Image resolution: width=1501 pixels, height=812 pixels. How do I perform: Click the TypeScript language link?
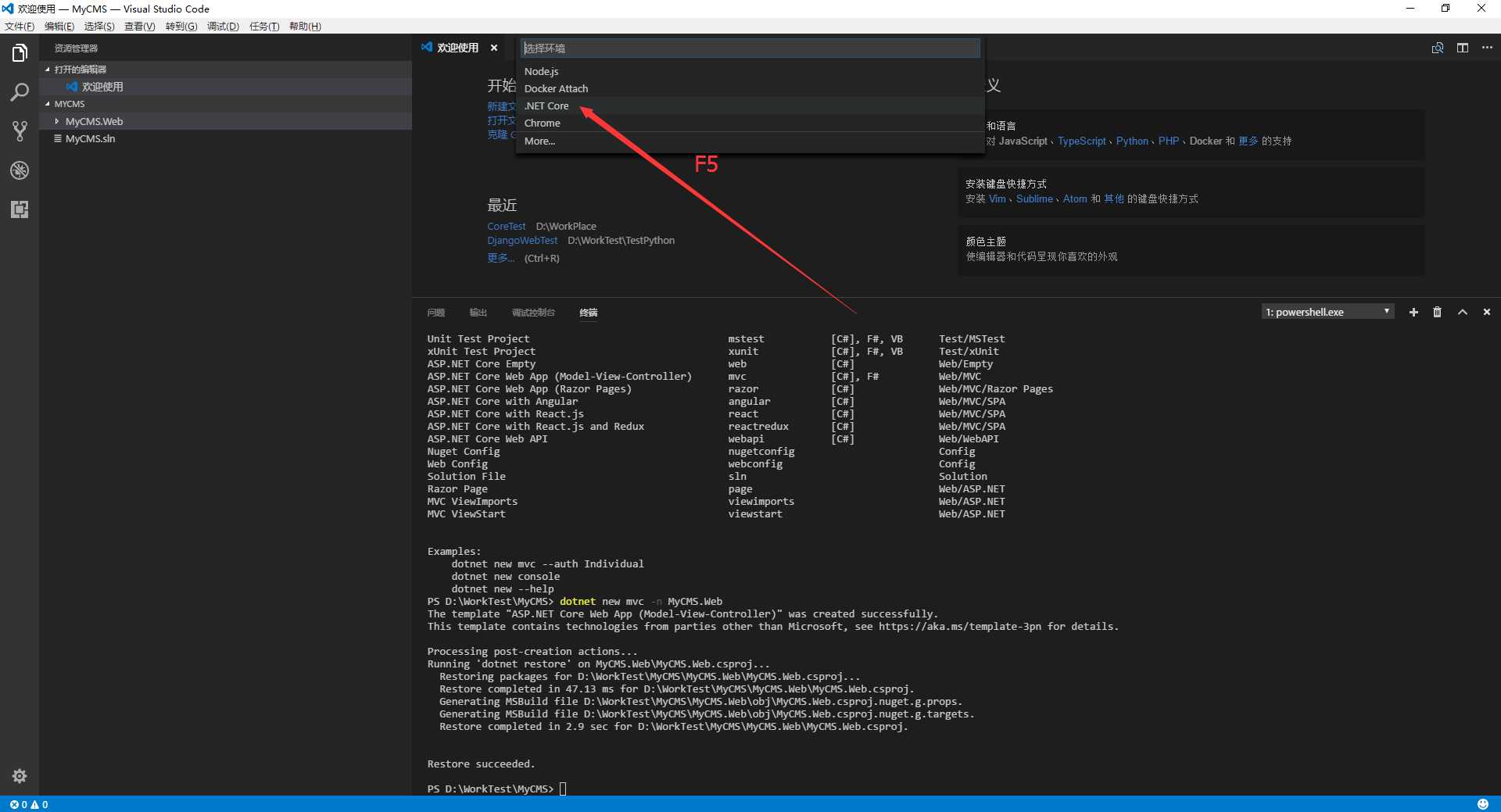pyautogui.click(x=1082, y=141)
